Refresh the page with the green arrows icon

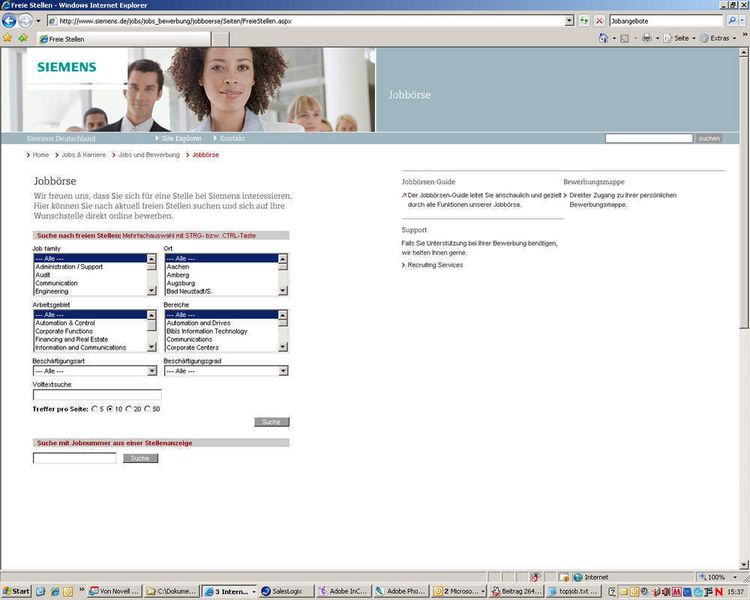pyautogui.click(x=584, y=21)
